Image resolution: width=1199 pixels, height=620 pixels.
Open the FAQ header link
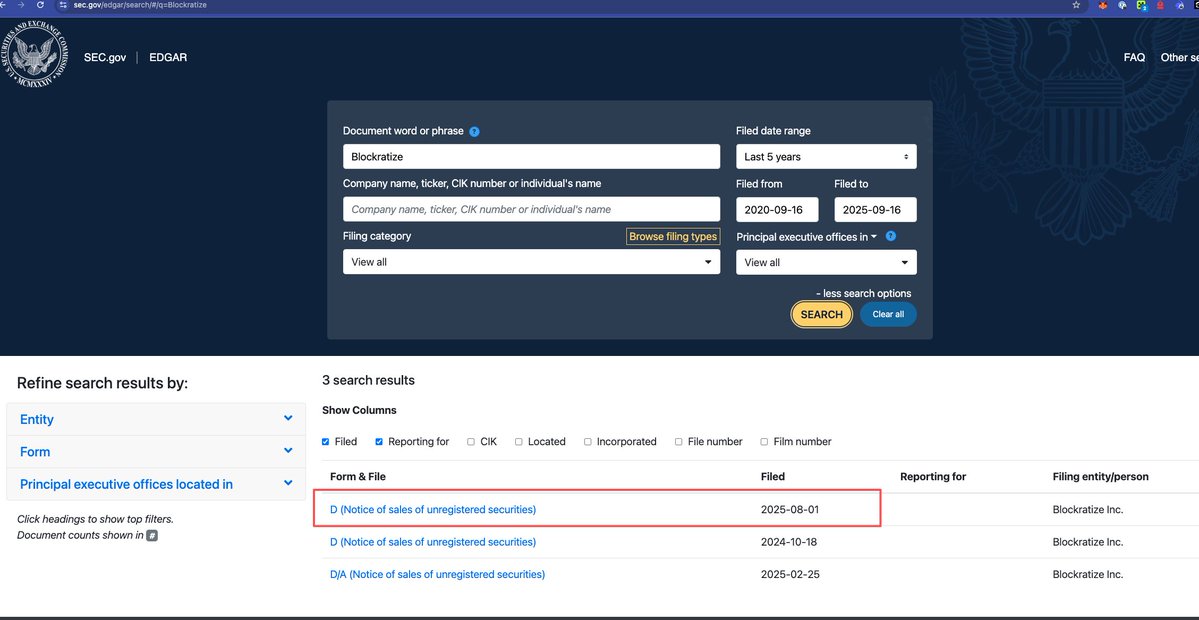click(1134, 57)
